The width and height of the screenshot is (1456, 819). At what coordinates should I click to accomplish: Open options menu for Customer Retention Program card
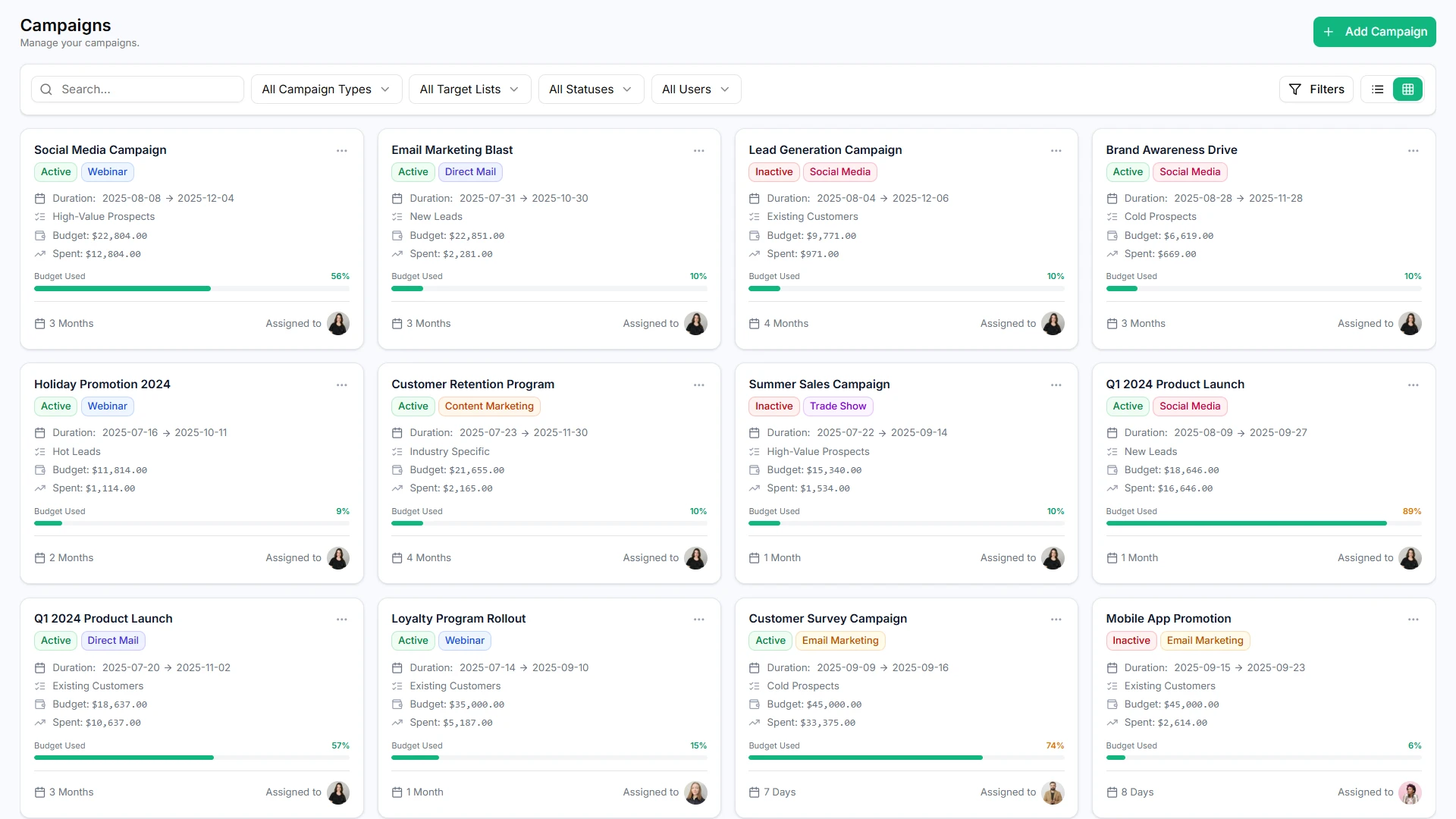(699, 385)
